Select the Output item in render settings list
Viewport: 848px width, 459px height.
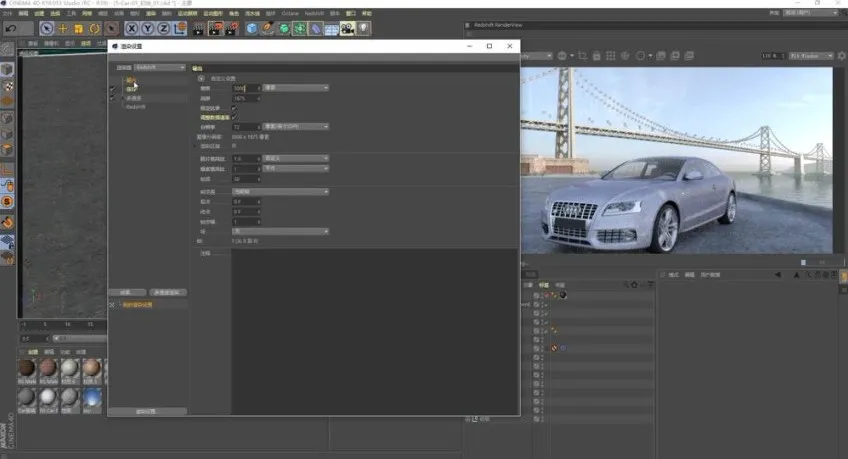click(131, 79)
